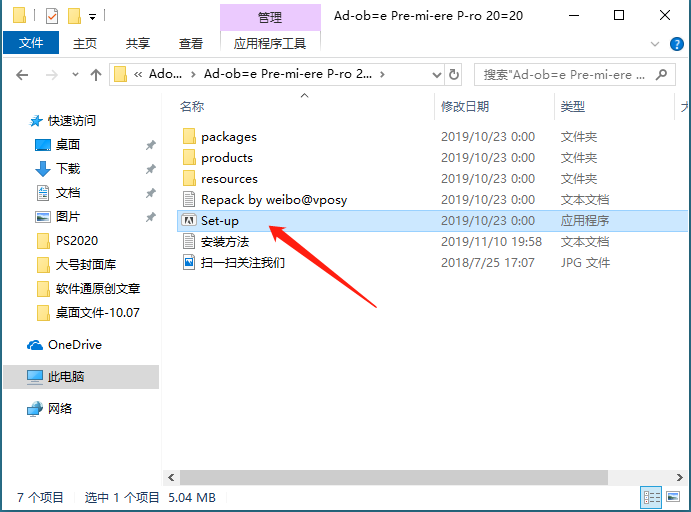Open the Customize Quick Access Toolbar dropdown
The height and width of the screenshot is (512, 691).
(x=93, y=17)
